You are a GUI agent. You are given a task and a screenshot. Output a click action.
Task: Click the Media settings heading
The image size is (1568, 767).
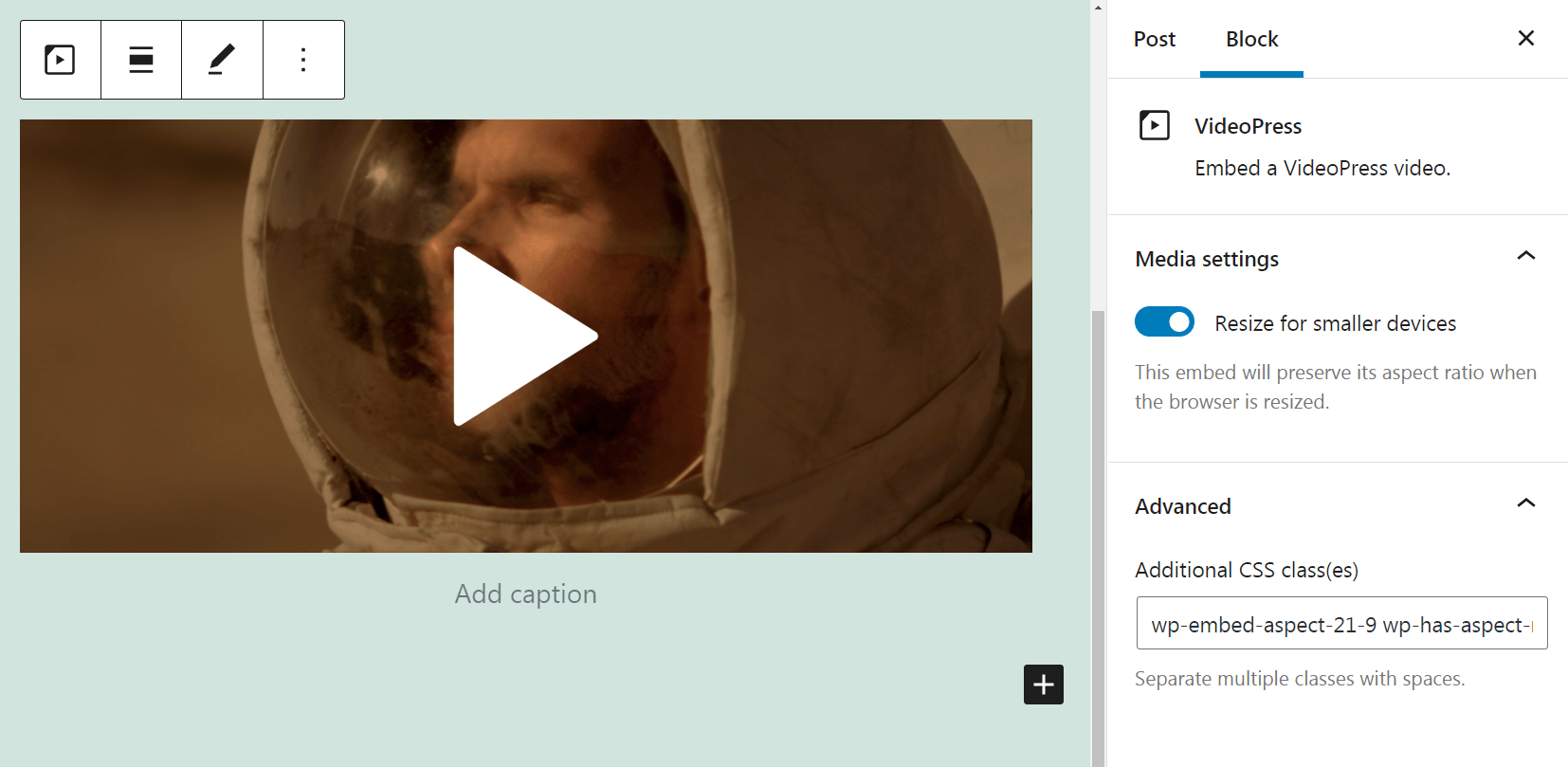(1207, 259)
